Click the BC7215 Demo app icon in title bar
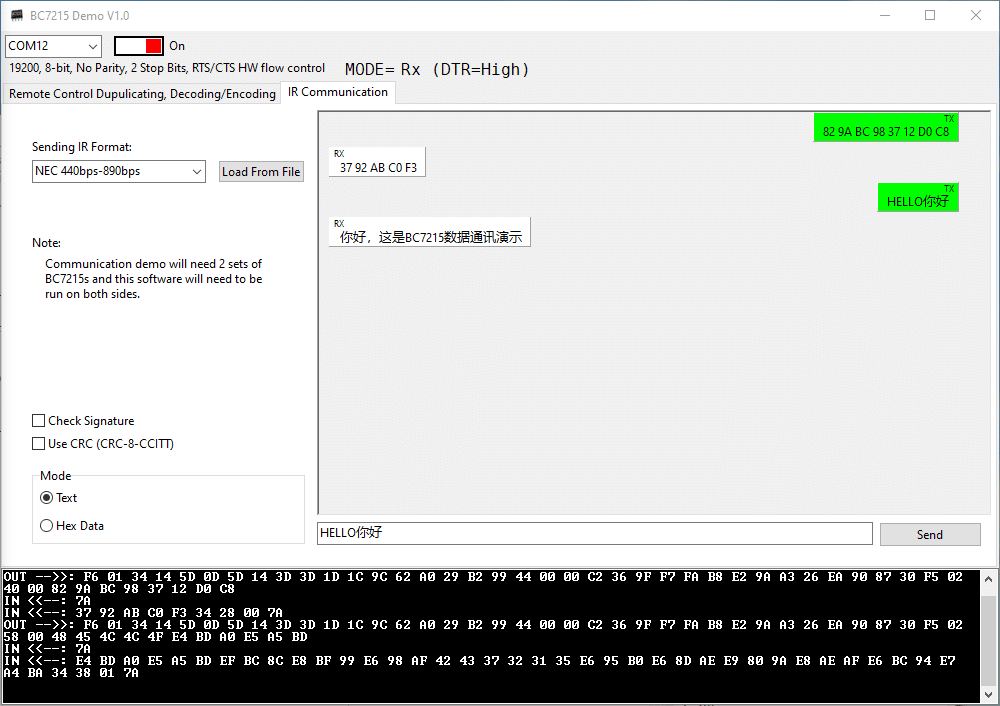 pos(17,15)
